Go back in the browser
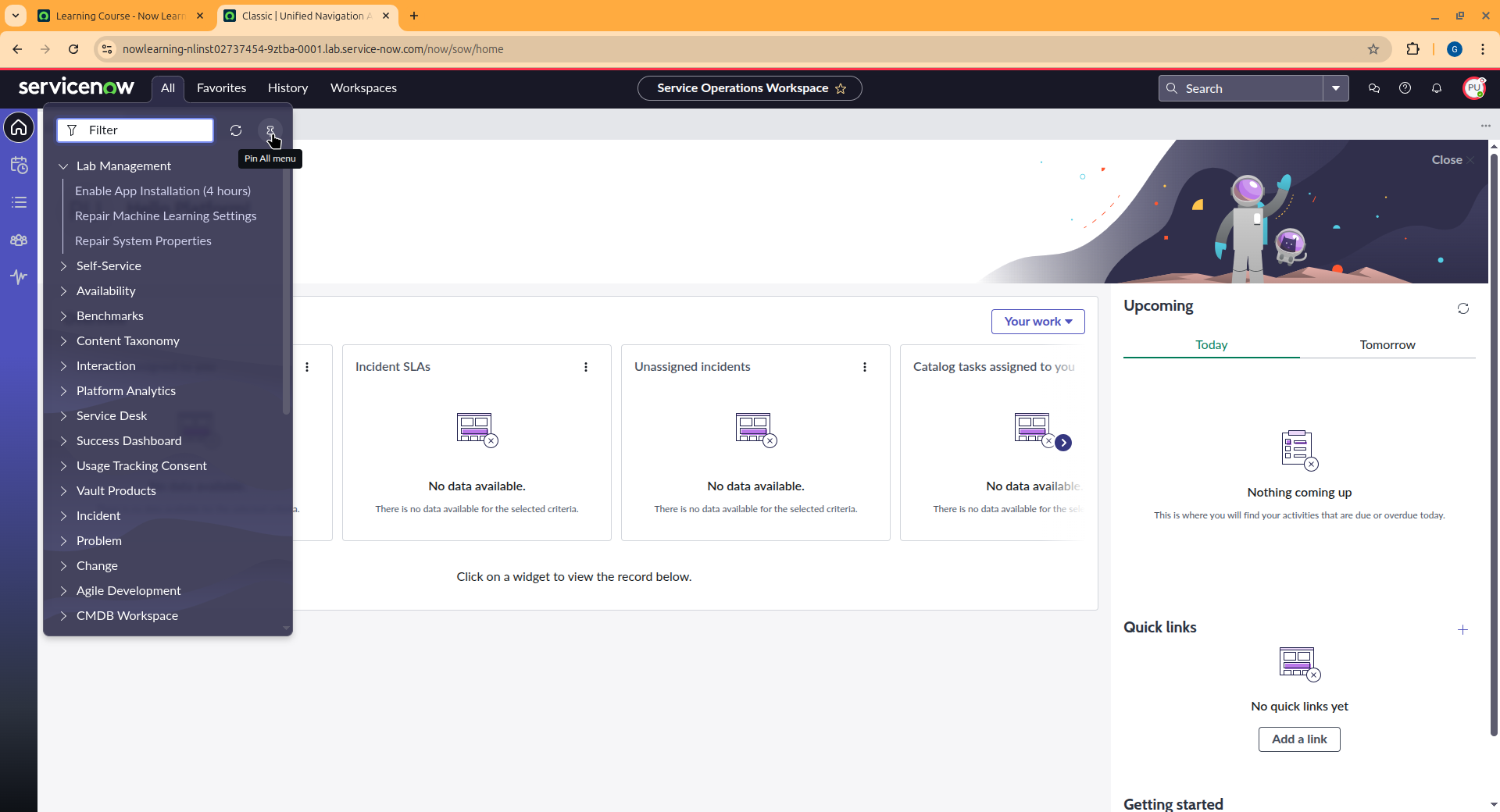The width and height of the screenshot is (1500, 812). (x=17, y=49)
